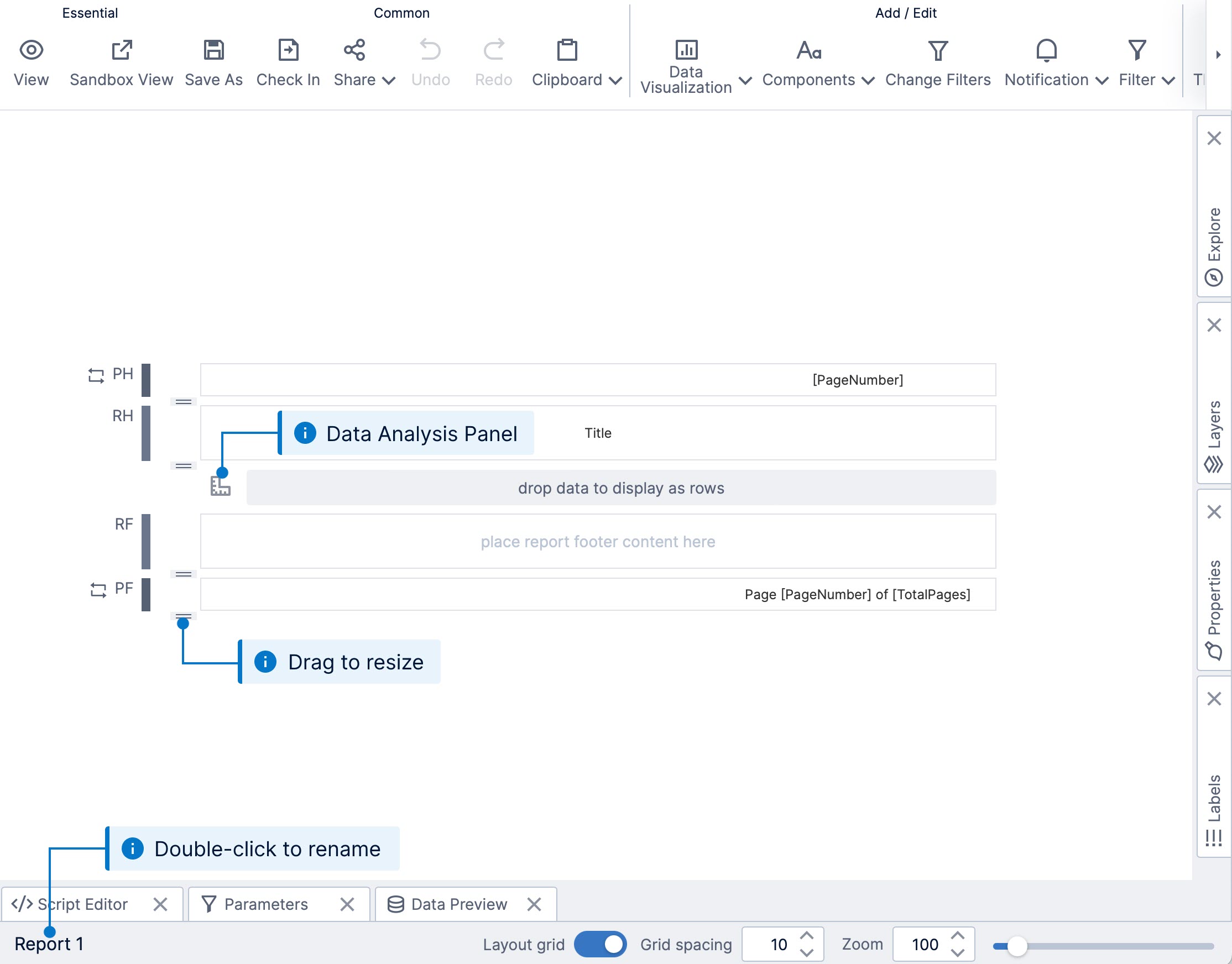
Task: Open the Data Preview tab
Action: coord(458,904)
